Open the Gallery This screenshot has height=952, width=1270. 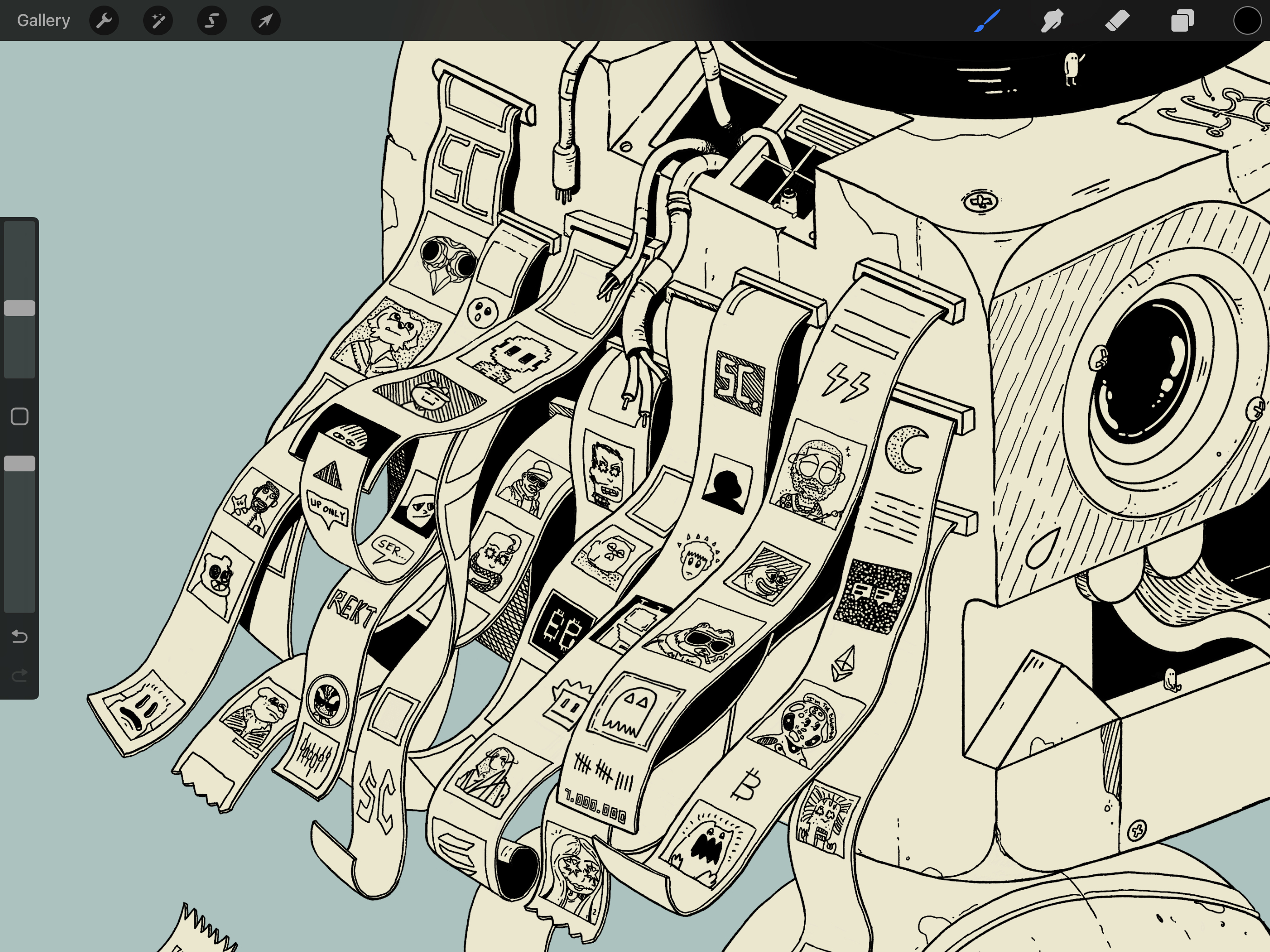[x=44, y=20]
